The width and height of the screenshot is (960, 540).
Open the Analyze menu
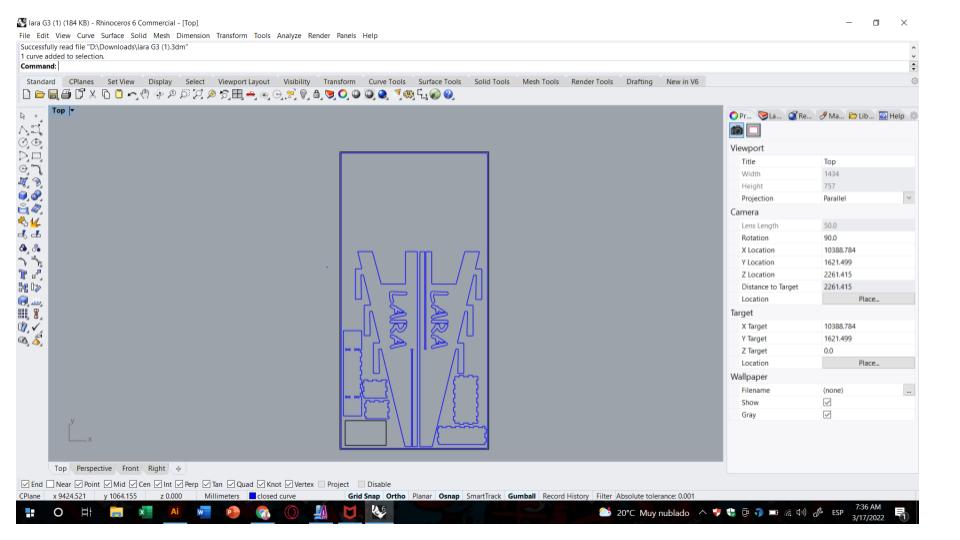click(288, 36)
